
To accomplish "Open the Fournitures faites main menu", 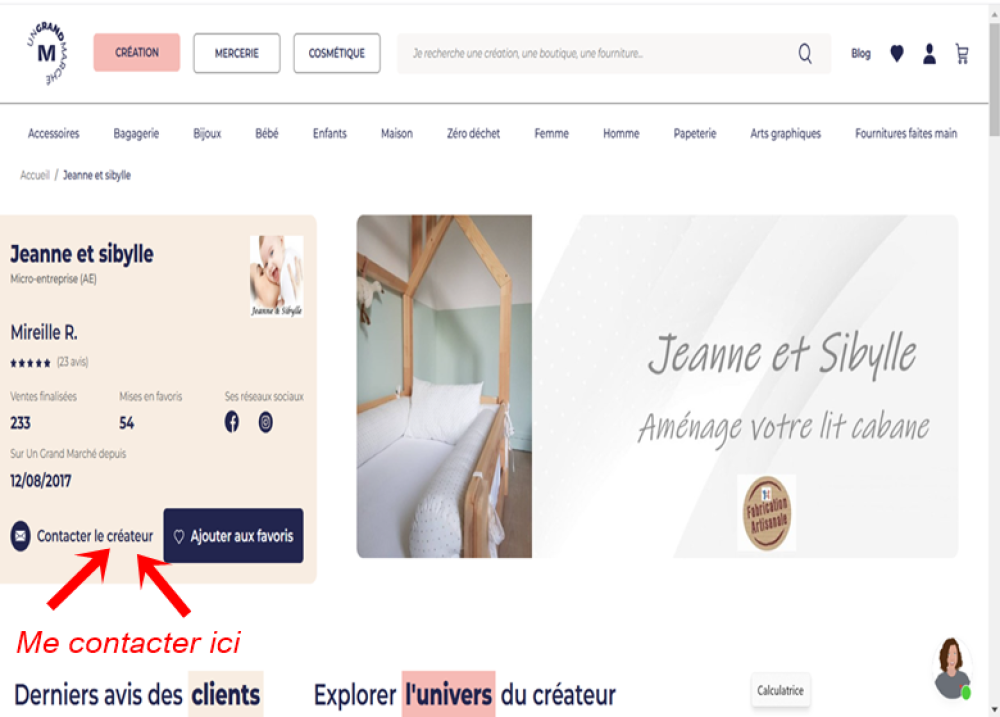I will coord(906,133).
